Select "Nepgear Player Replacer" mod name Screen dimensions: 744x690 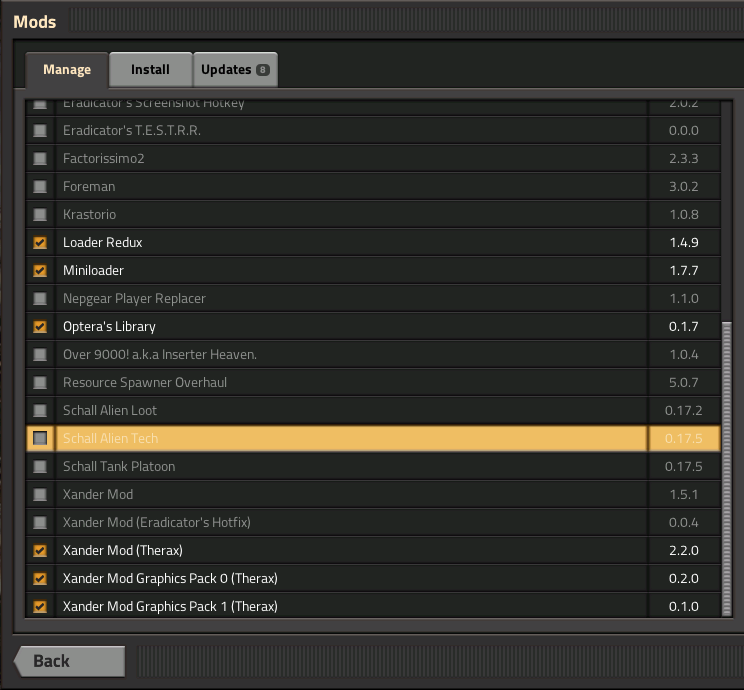pyautogui.click(x=134, y=298)
